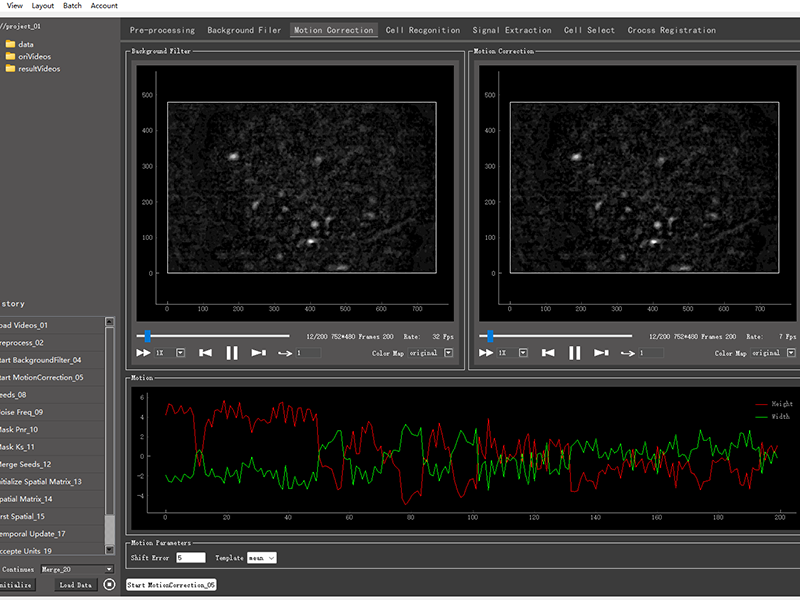The height and width of the screenshot is (600, 800).
Task: Open the oriVideos folder
Action: [28, 56]
